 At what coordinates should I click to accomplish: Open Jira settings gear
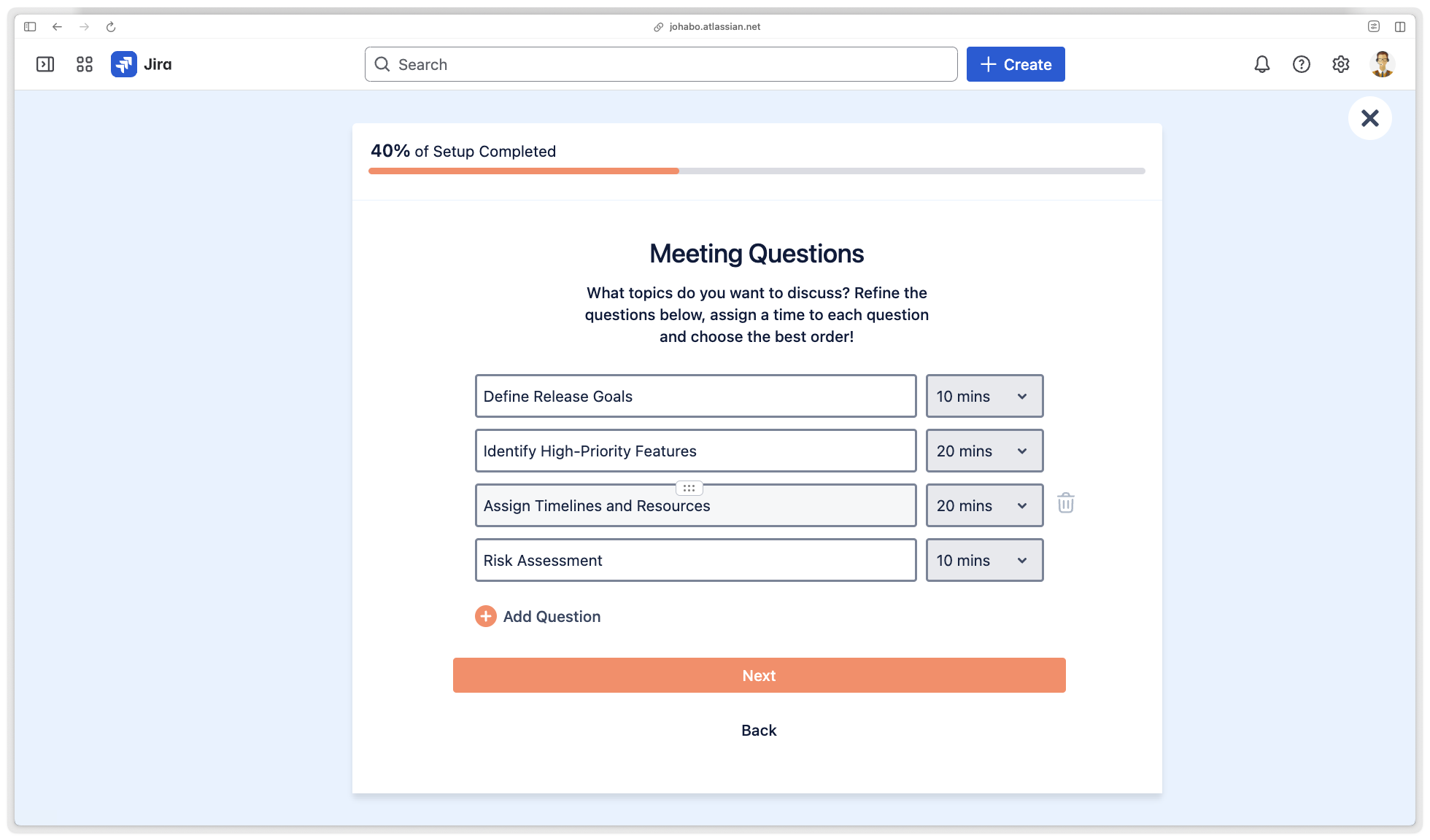pos(1340,64)
